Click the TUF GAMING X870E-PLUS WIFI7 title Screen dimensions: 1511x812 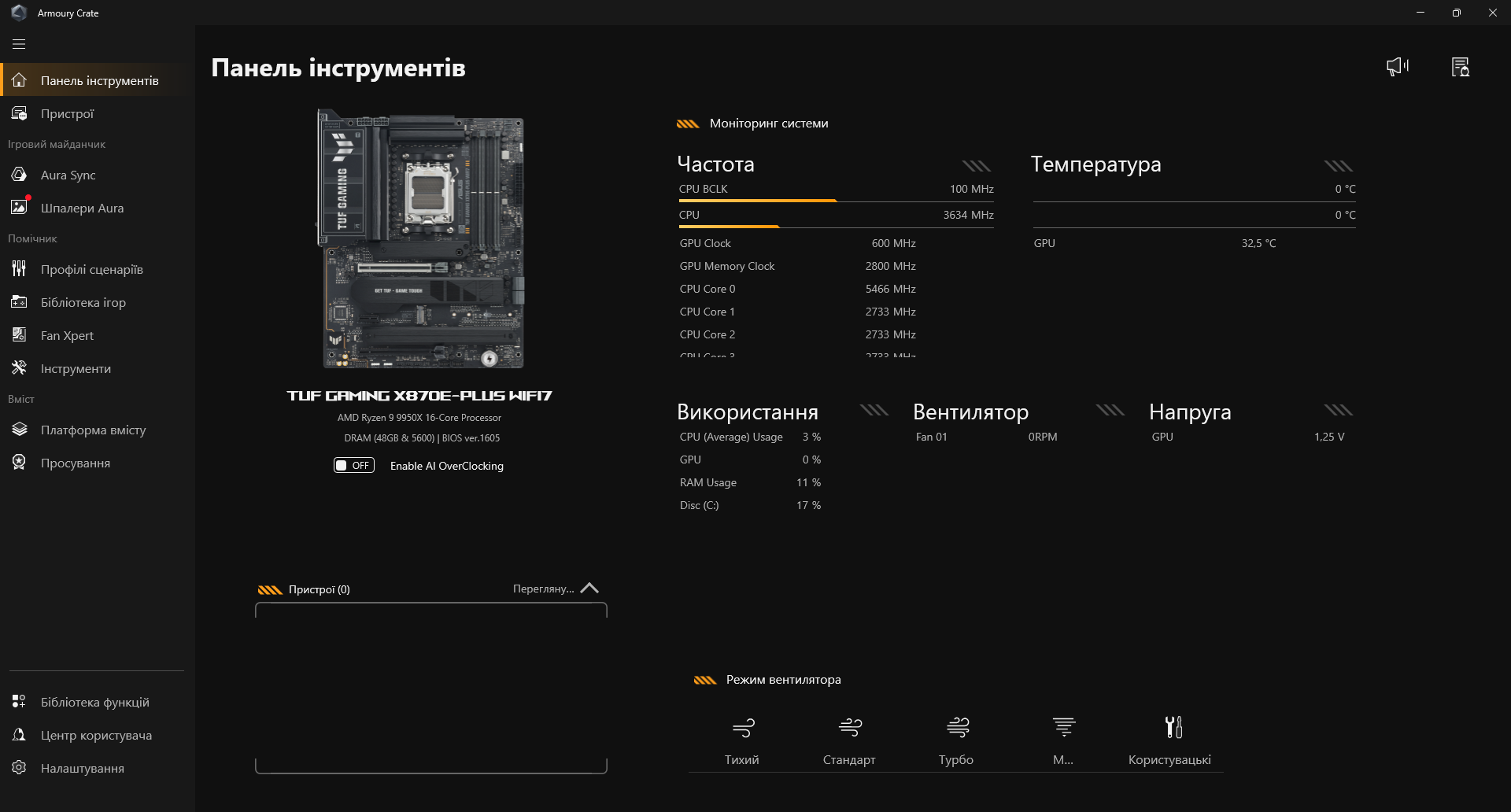[x=419, y=396]
